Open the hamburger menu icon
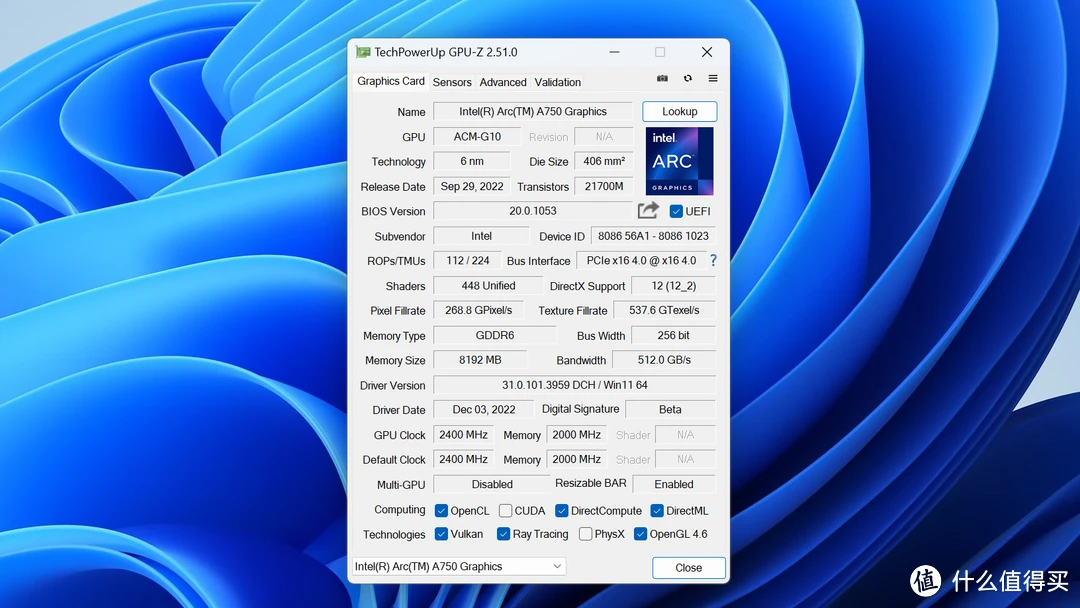The image size is (1080, 608). coord(713,78)
